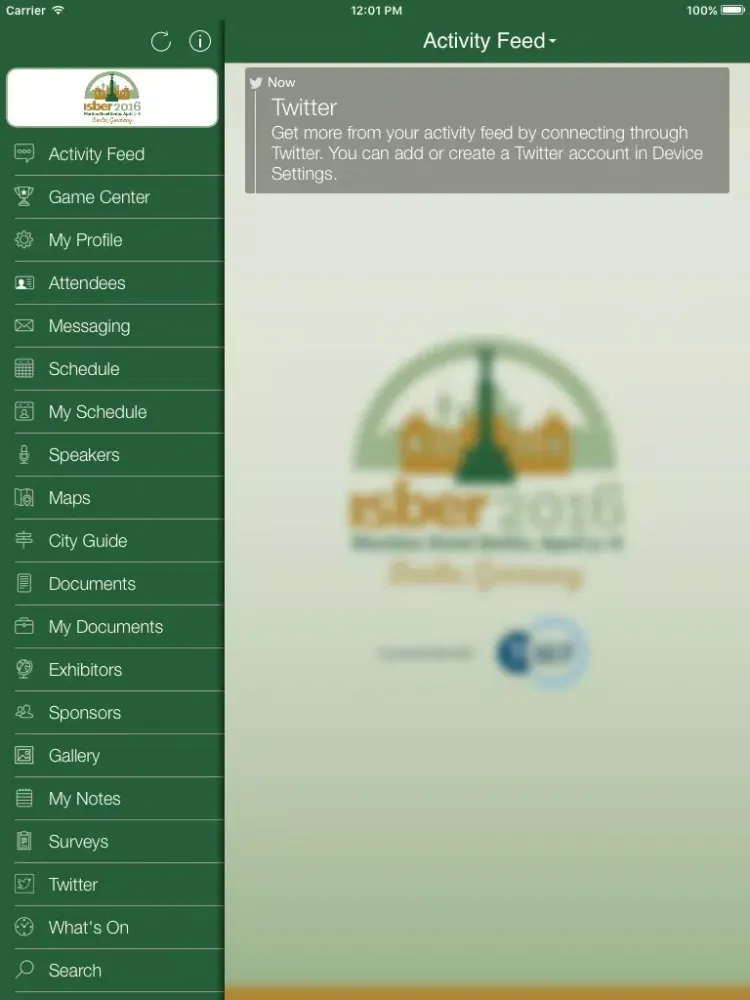Click the Messaging envelope icon
This screenshot has width=750, height=1000.
tap(24, 326)
